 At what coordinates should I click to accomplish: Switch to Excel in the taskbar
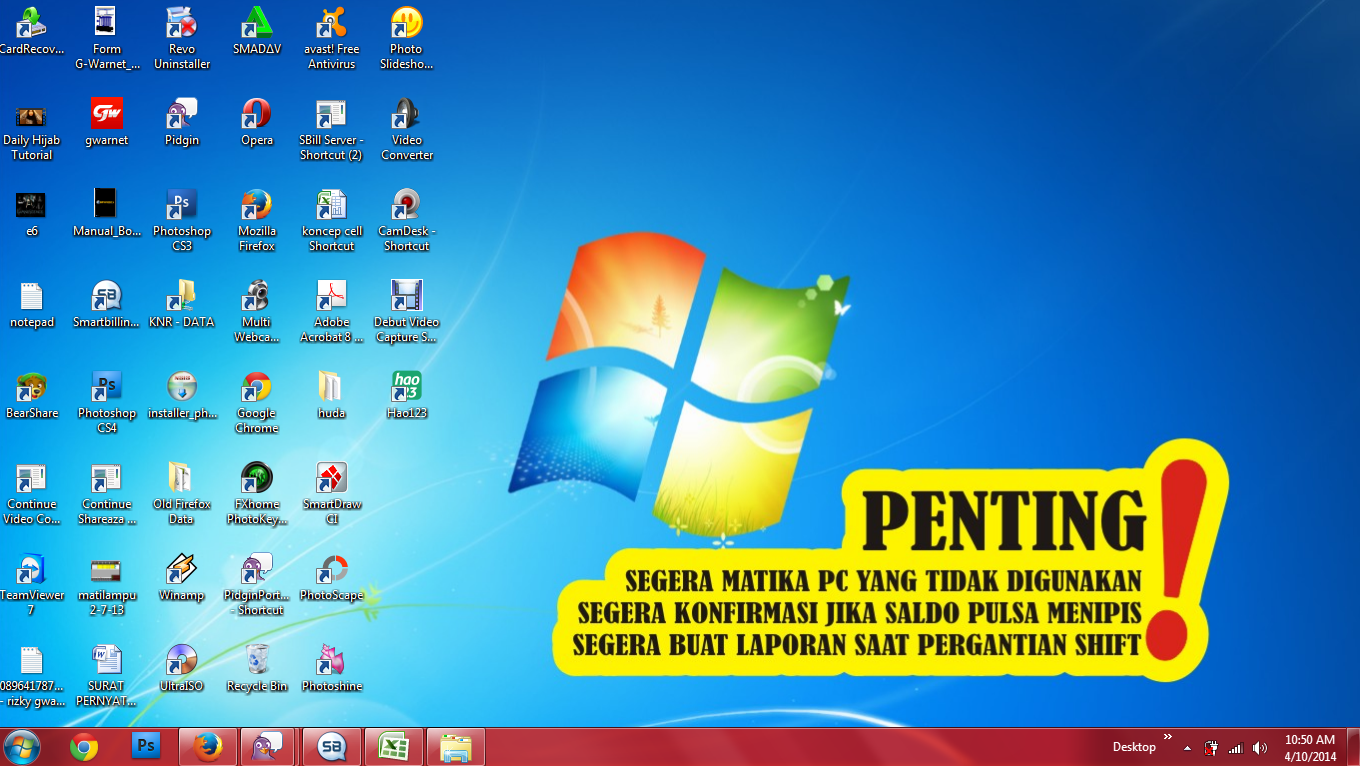394,747
